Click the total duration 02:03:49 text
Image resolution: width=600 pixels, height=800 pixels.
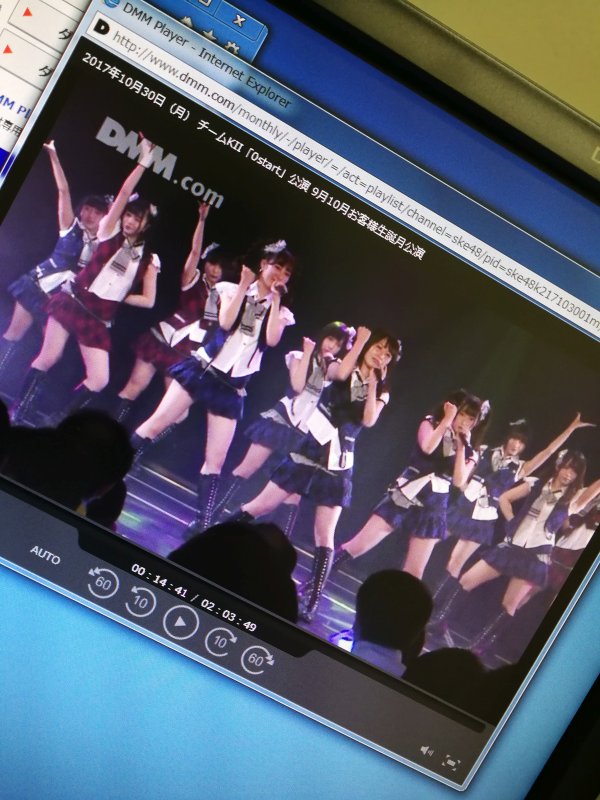point(229,615)
